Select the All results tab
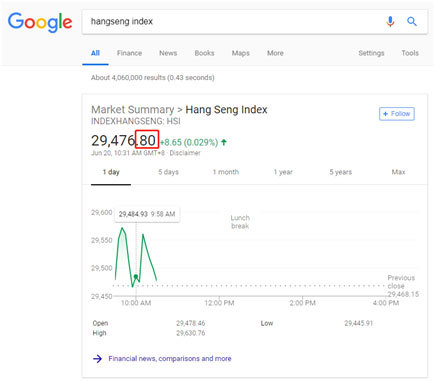The width and height of the screenshot is (435, 381). 95,53
